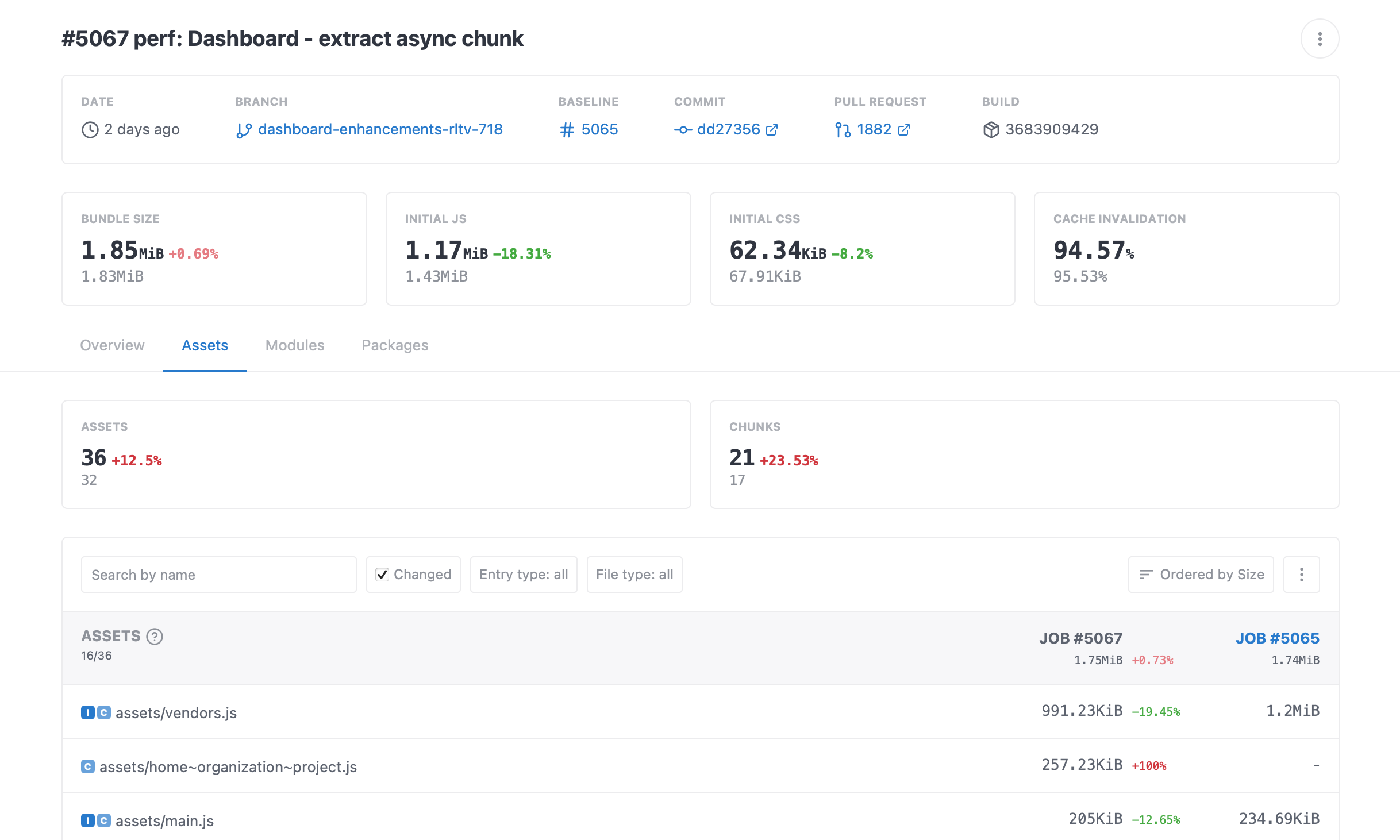Open the Ordered by Size sort dropdown
This screenshot has height=840, width=1400.
point(1201,575)
